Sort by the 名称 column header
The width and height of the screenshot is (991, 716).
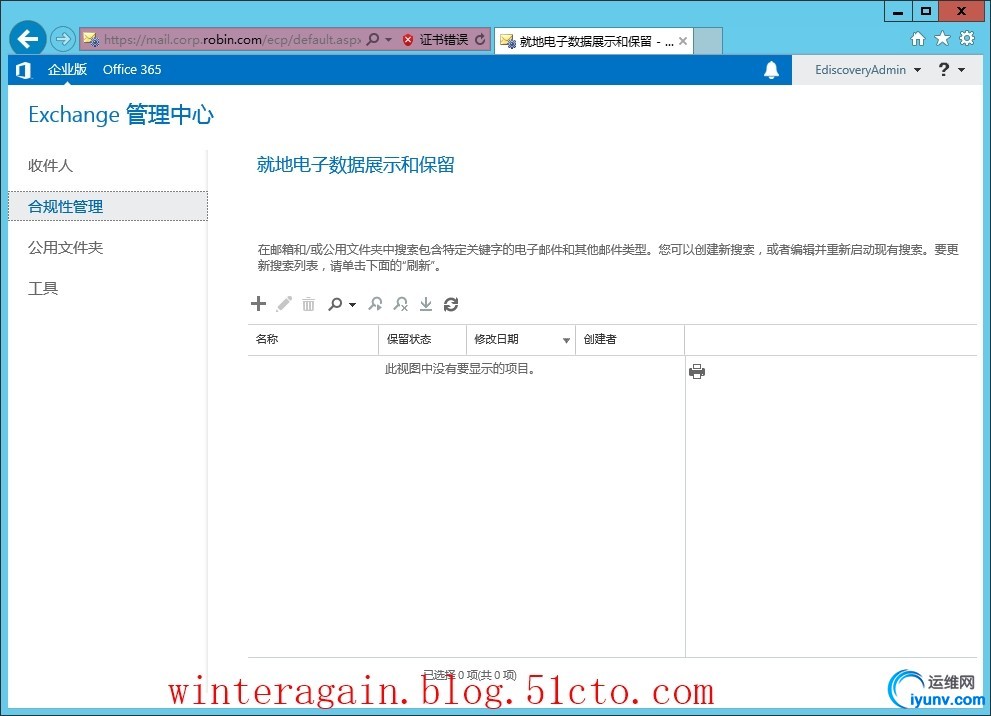(313, 339)
